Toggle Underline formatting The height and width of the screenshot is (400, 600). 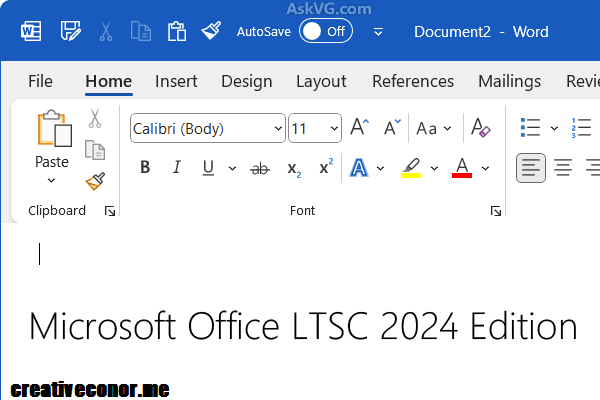(208, 168)
